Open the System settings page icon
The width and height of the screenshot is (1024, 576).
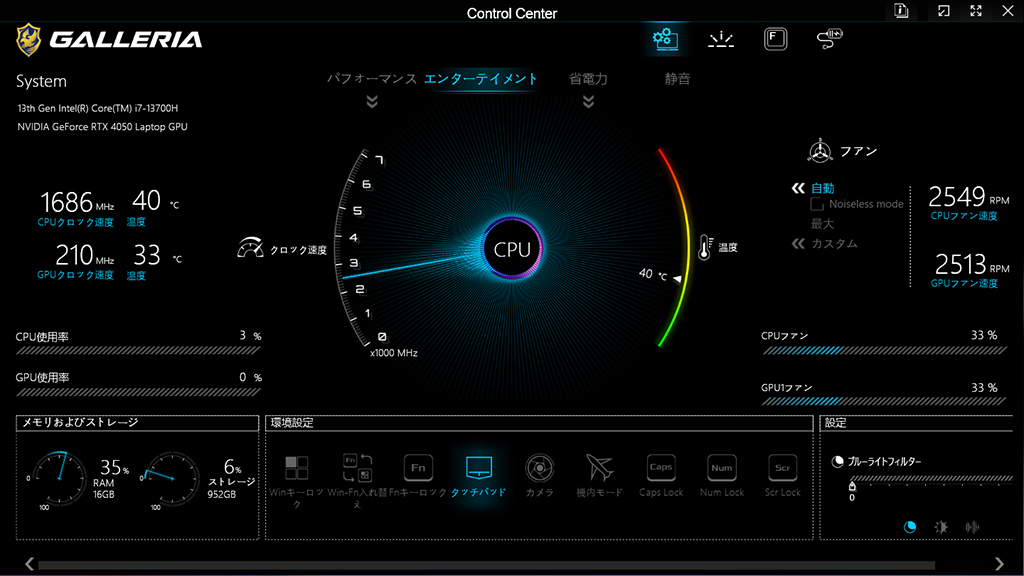point(665,39)
